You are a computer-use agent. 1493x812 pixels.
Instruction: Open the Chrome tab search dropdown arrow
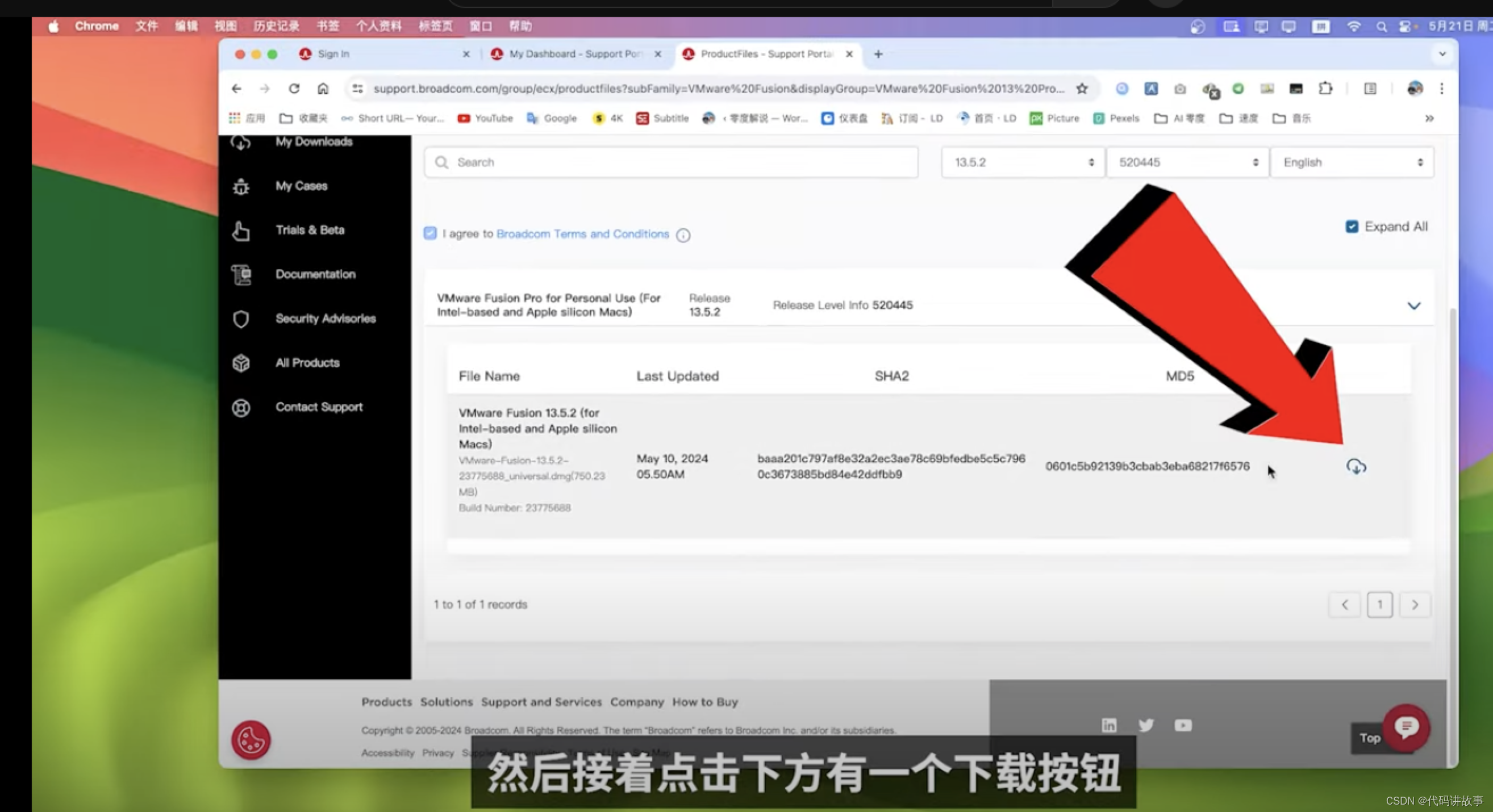[x=1442, y=54]
